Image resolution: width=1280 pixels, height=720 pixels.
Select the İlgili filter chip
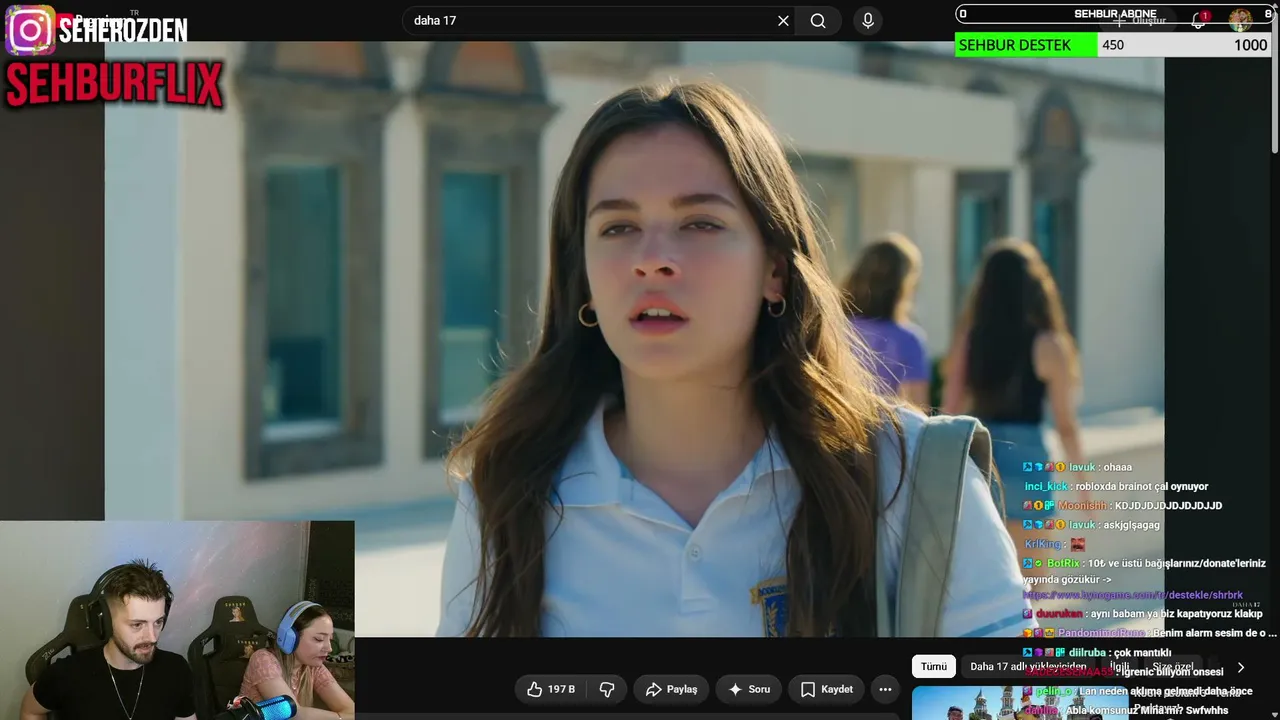(1119, 667)
